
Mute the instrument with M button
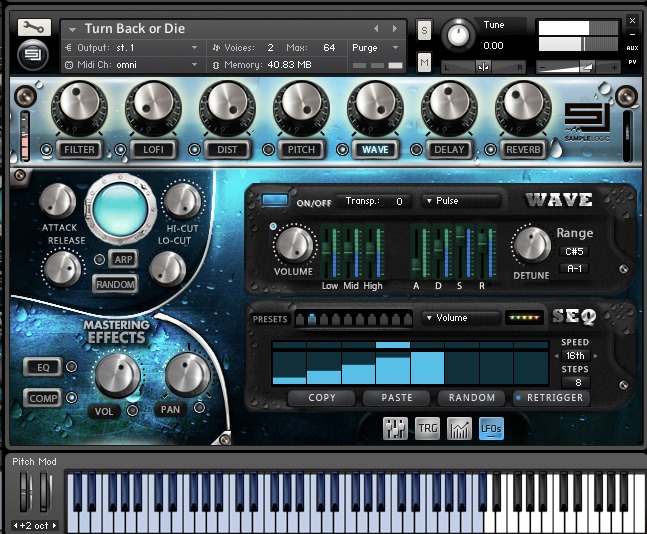(x=424, y=63)
